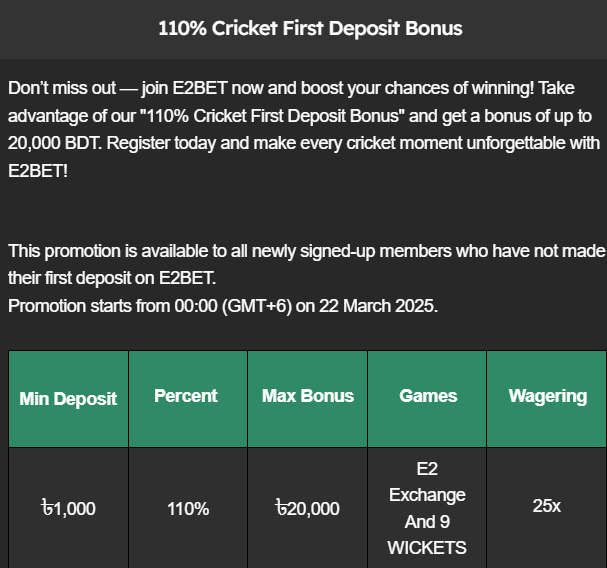
Task: Click the "22 March 2025" date text
Action: tap(378, 306)
